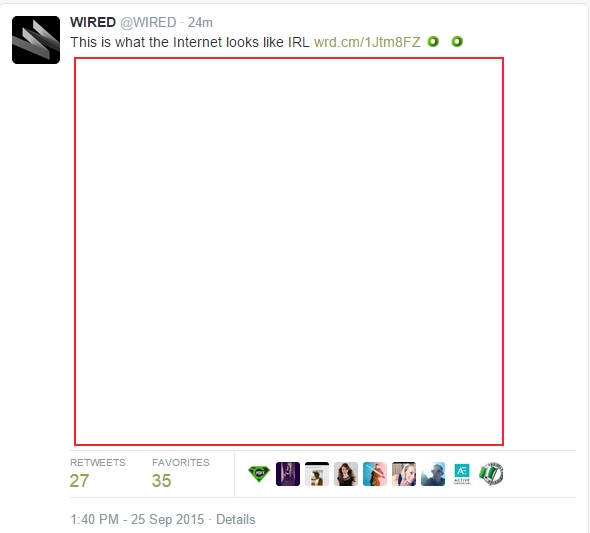Open the green diamond shield avatar
This screenshot has width=590, height=533.
click(x=259, y=474)
